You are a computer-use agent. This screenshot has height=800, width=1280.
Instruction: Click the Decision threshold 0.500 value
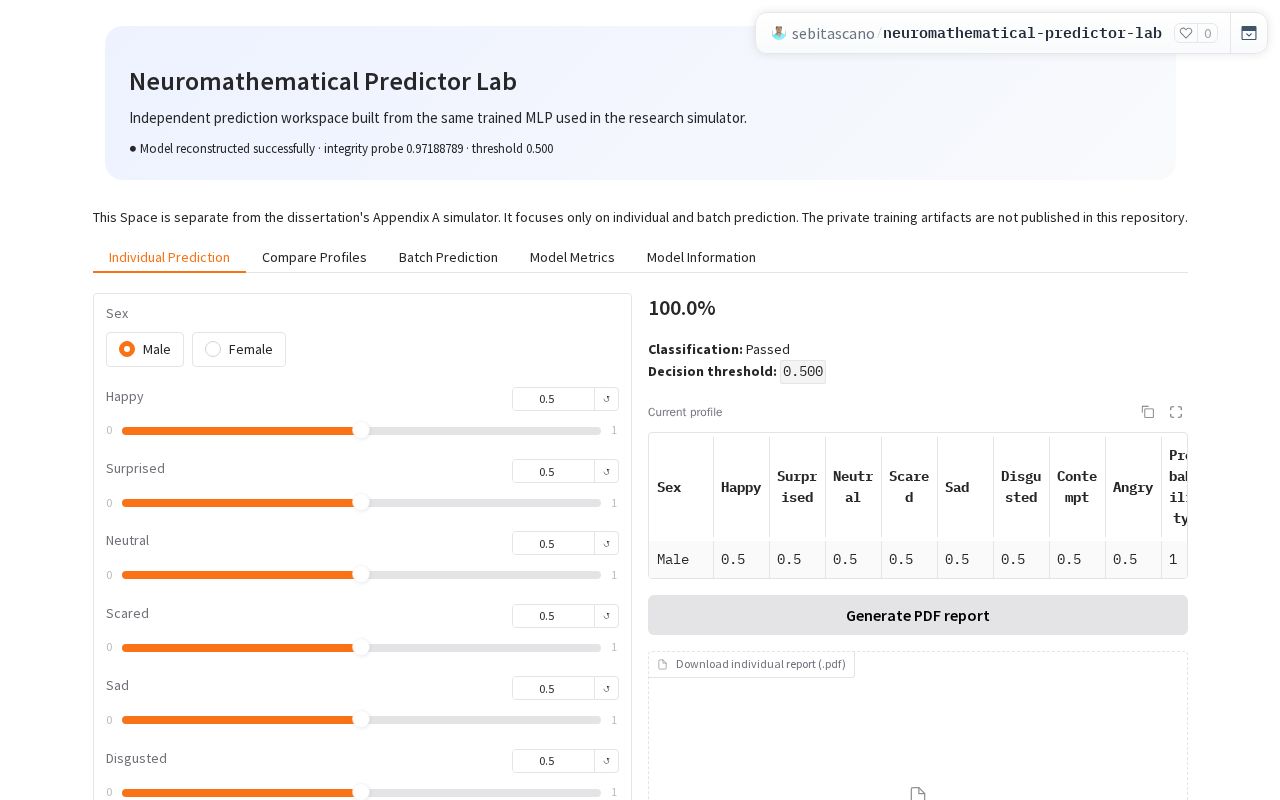coord(803,372)
